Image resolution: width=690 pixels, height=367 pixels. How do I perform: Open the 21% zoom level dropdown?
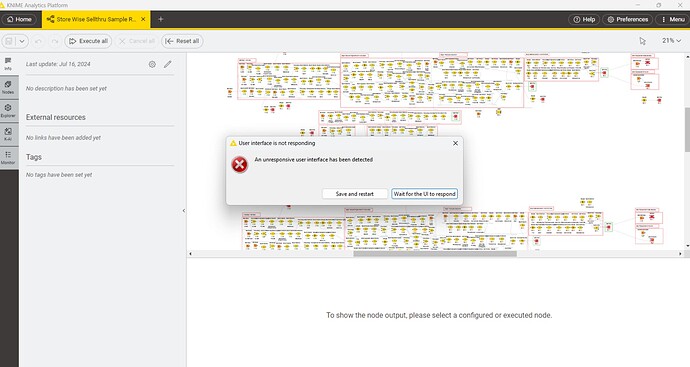(672, 40)
